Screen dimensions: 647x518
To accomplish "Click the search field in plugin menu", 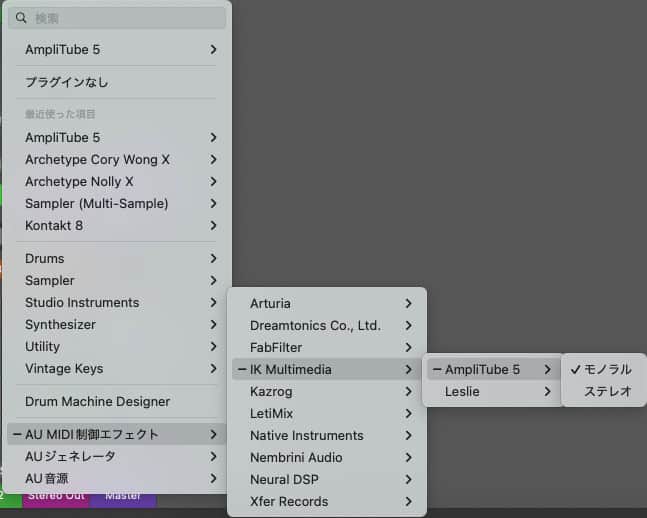I will coord(117,18).
